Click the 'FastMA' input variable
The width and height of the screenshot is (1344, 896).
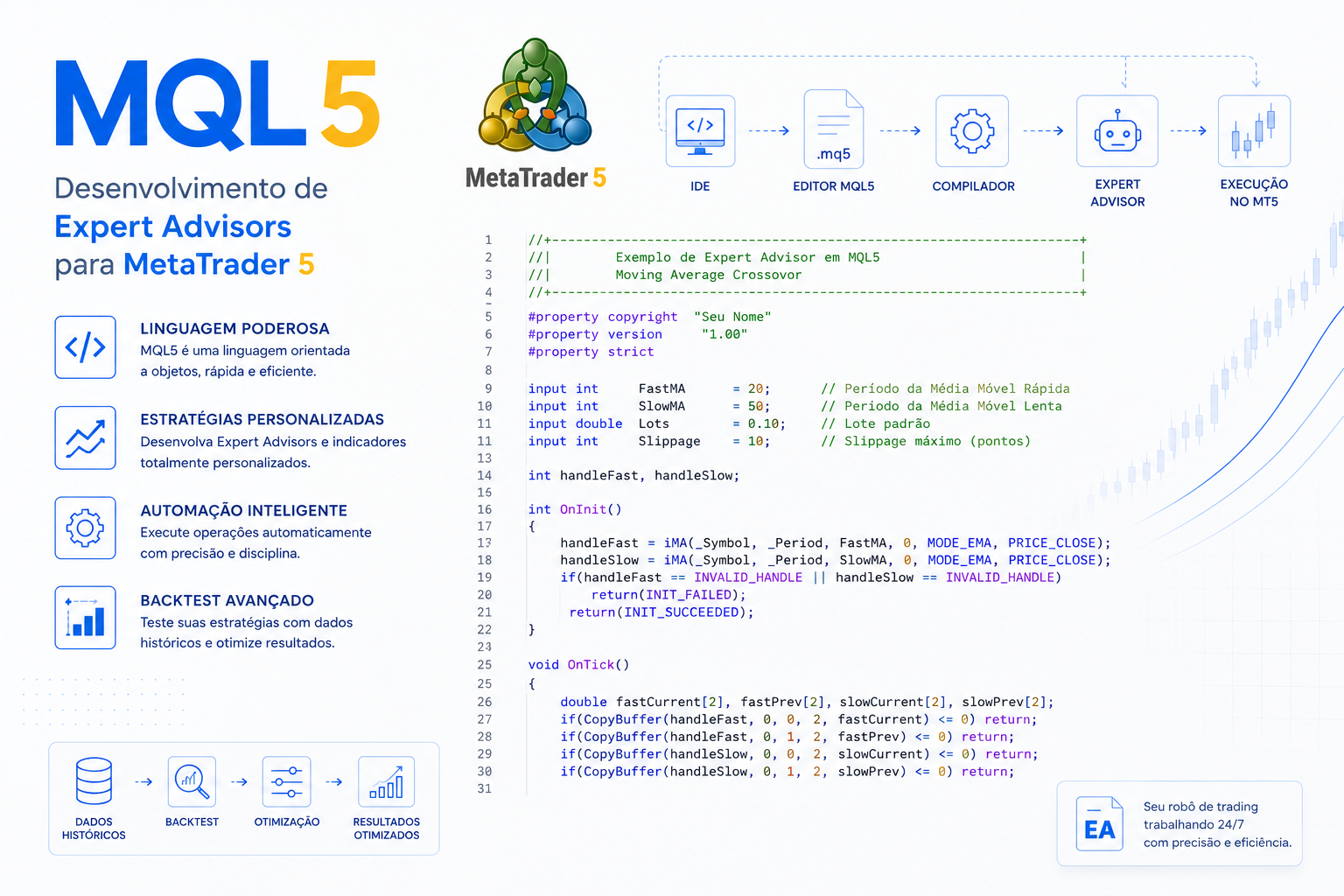[661, 388]
